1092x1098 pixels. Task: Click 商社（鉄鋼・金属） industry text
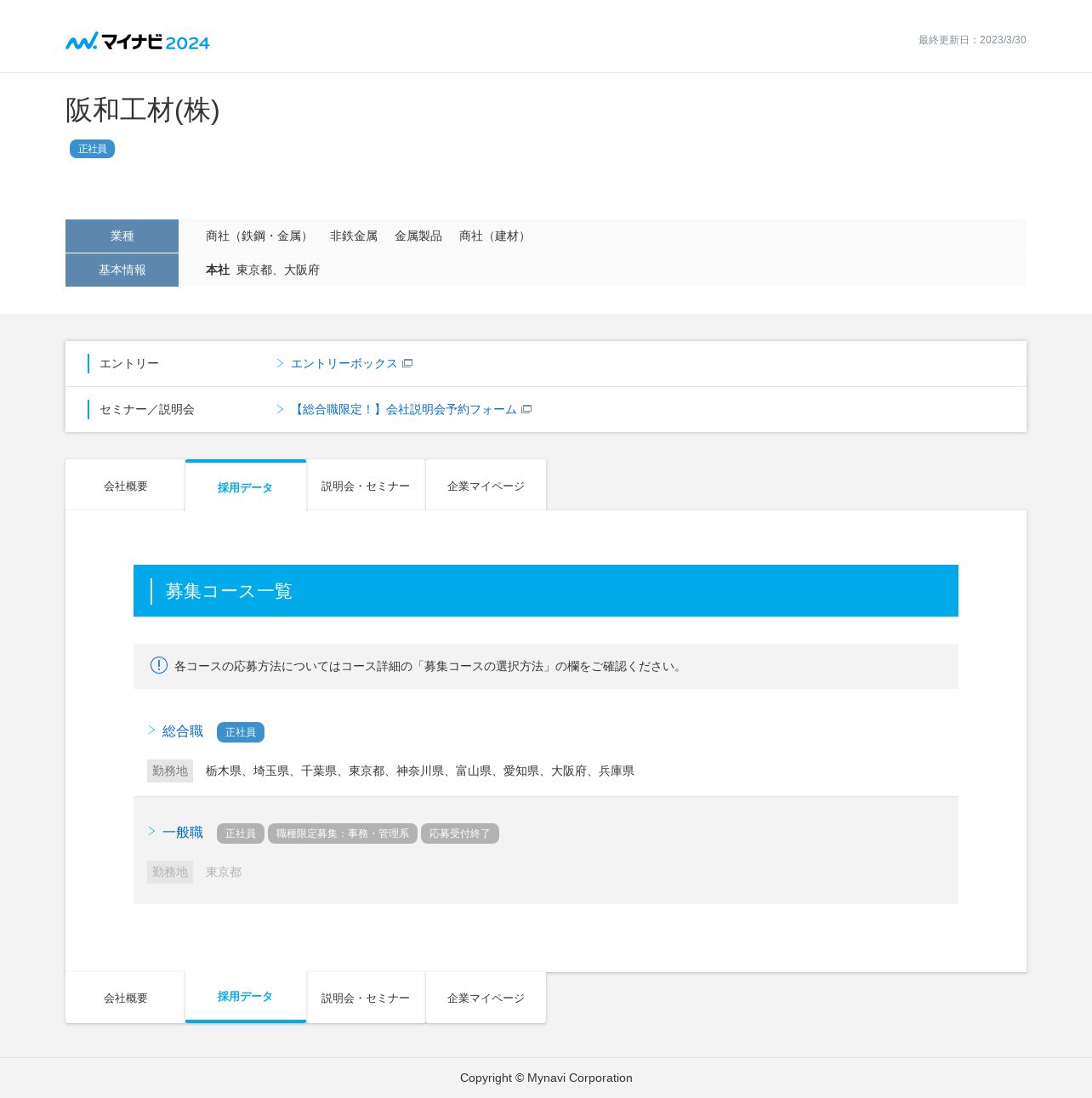[259, 236]
